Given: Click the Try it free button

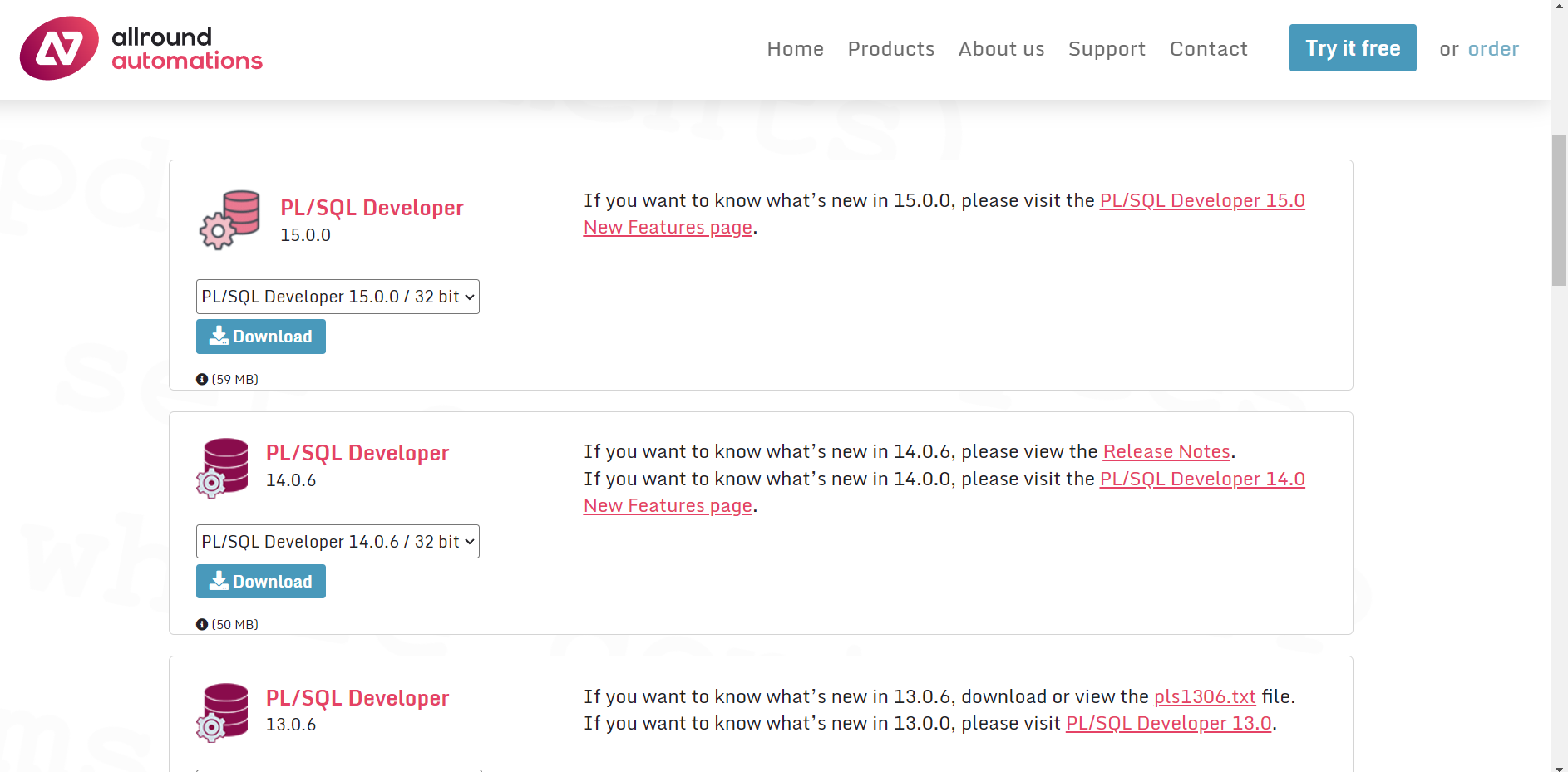Looking at the screenshot, I should click(1353, 48).
